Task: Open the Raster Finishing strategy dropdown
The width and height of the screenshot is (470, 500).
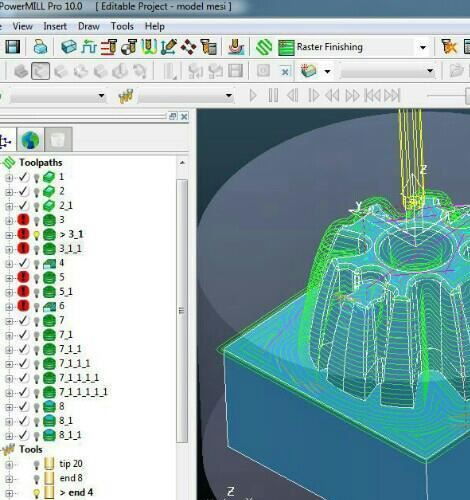Action: point(423,47)
